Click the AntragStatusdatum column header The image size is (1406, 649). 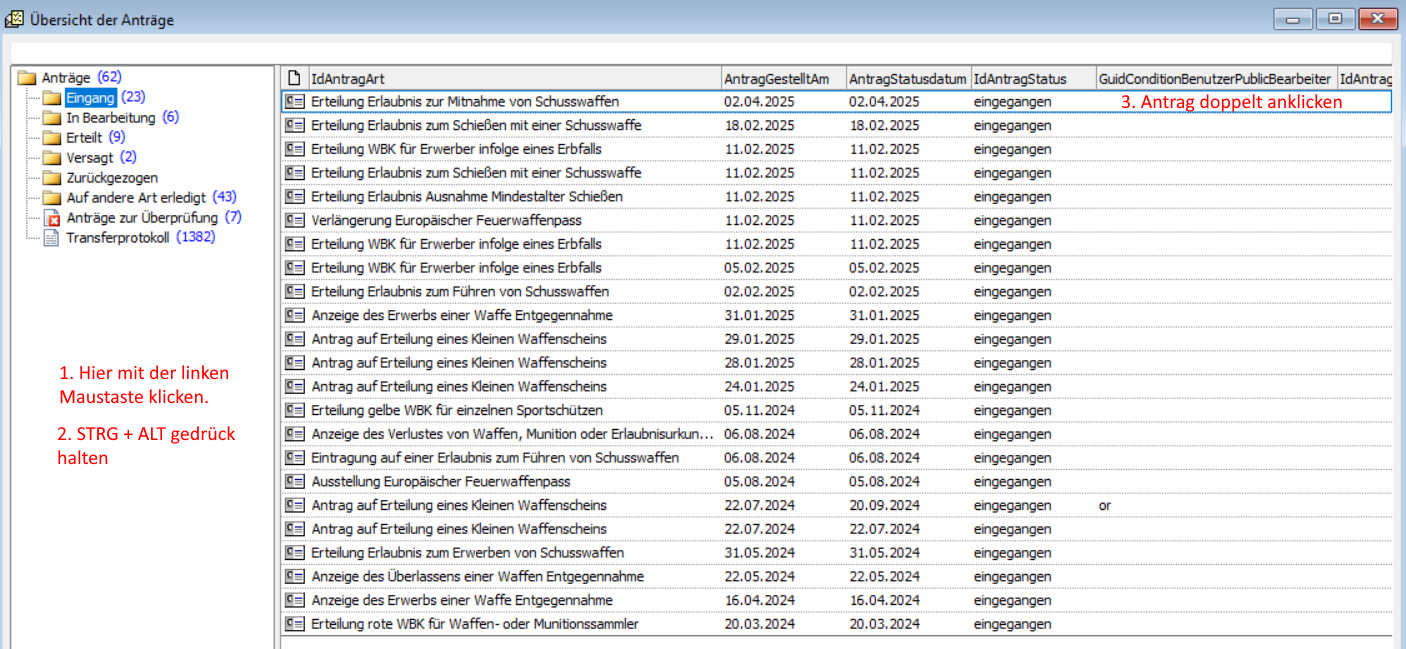[x=907, y=78]
